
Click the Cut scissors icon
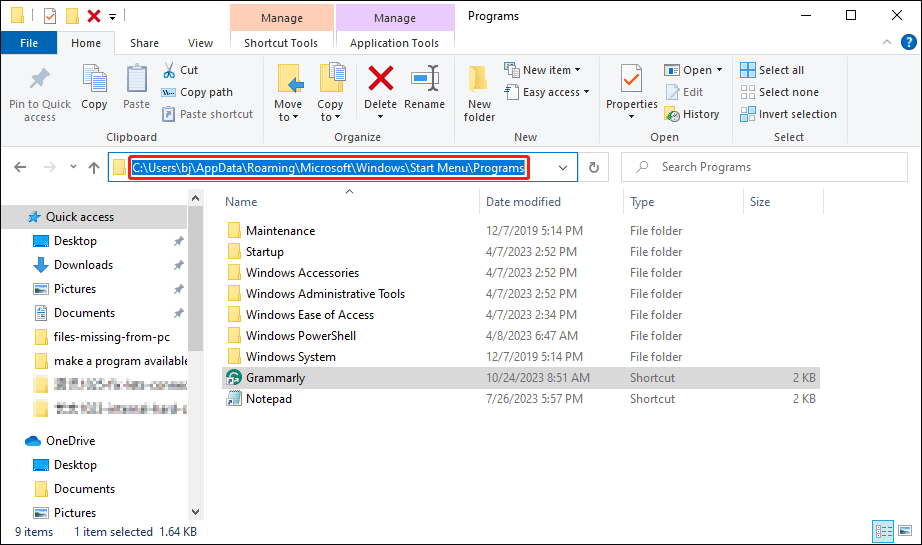[169, 70]
